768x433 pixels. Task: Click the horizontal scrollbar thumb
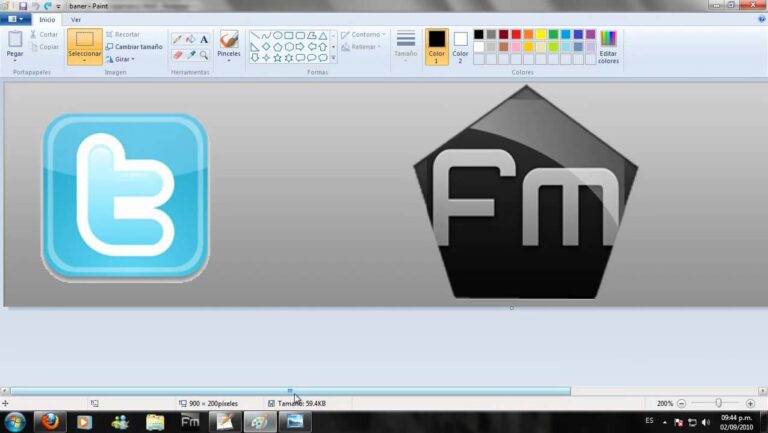[x=290, y=391]
